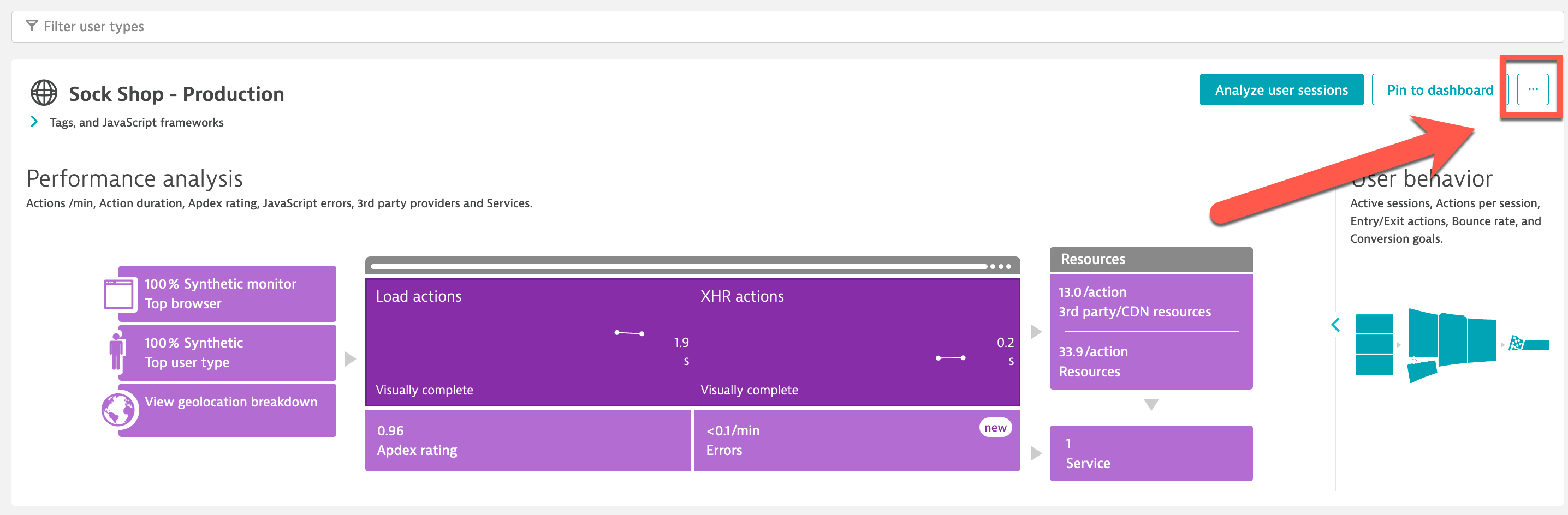Click the browser window icon
Screen dimensions: 1568x515
point(118,294)
